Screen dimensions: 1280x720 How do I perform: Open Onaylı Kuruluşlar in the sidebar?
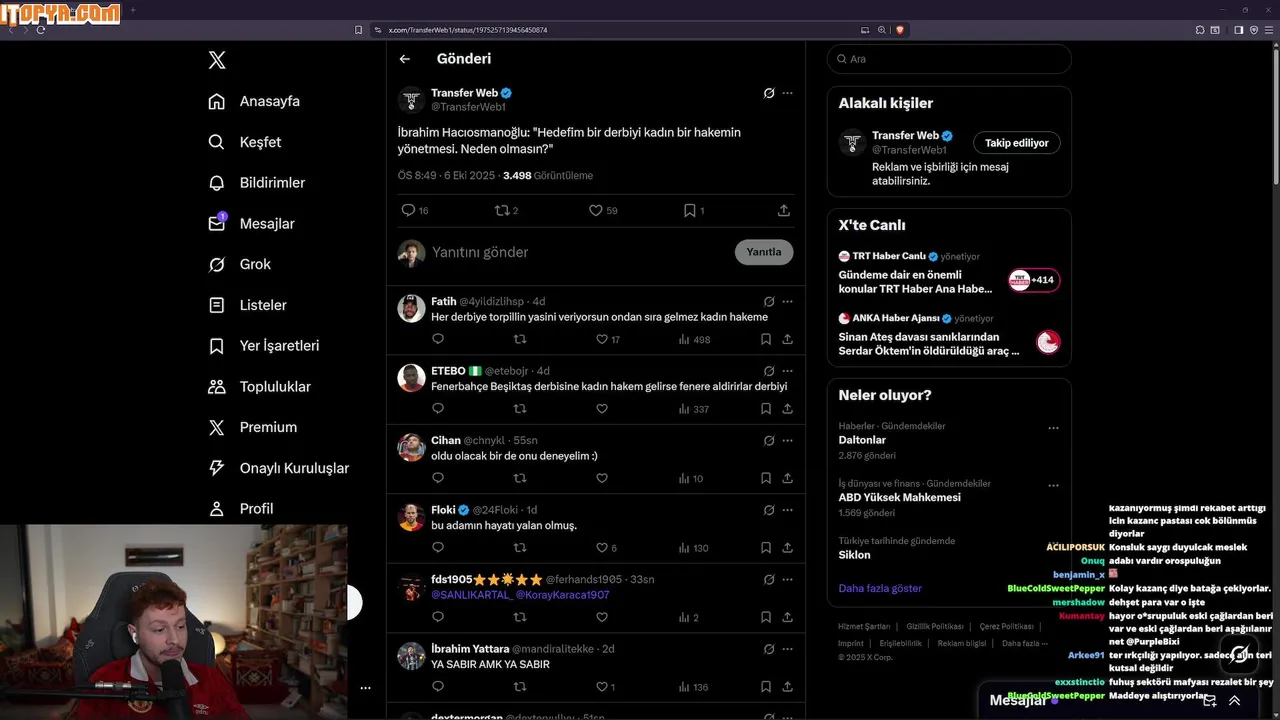click(278, 468)
